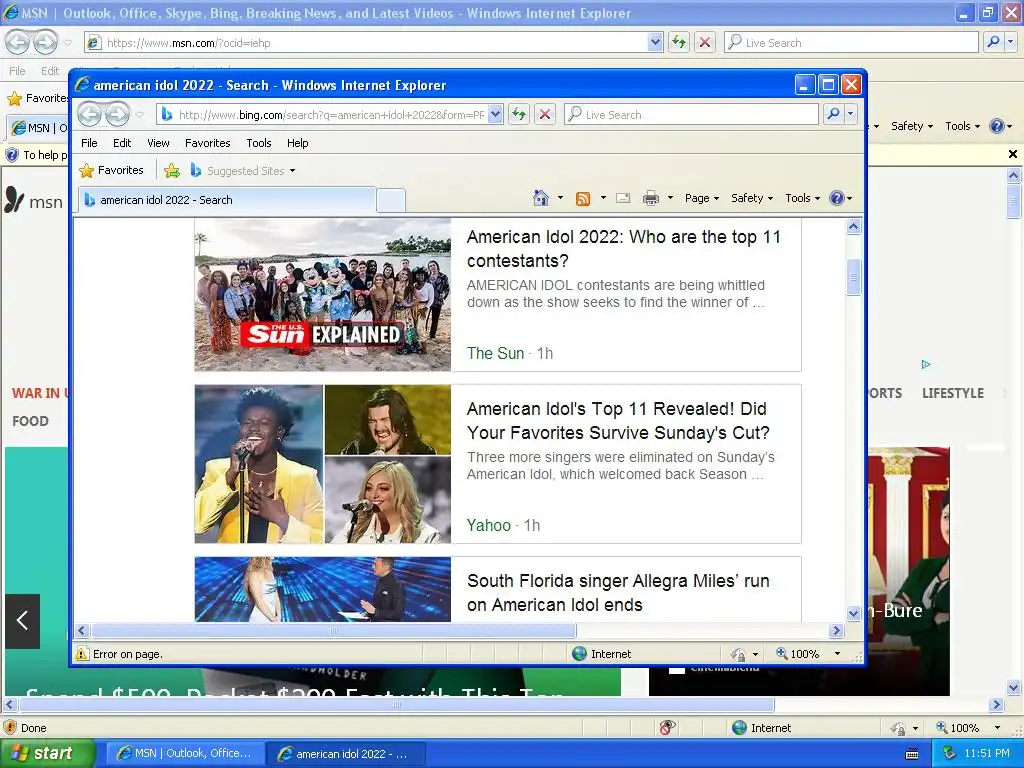Click the Yahoo source link

[488, 525]
